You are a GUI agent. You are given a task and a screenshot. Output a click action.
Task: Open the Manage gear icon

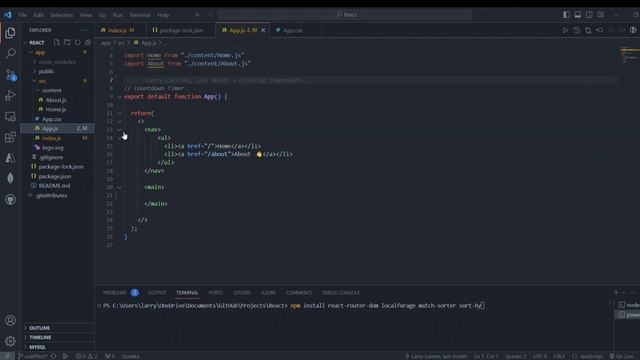[x=10, y=341]
